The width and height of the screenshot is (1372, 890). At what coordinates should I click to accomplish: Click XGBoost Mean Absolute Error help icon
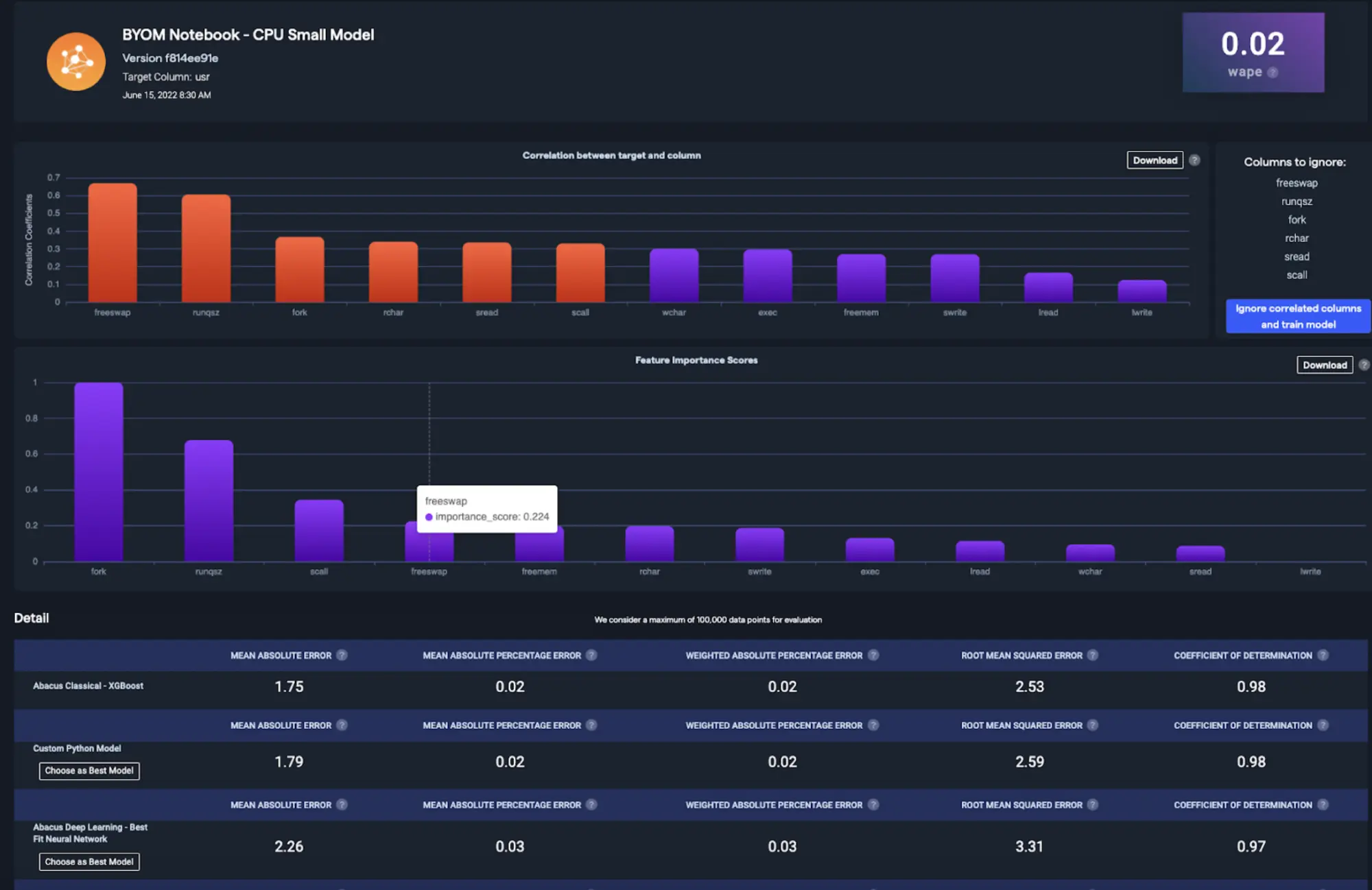coord(342,655)
